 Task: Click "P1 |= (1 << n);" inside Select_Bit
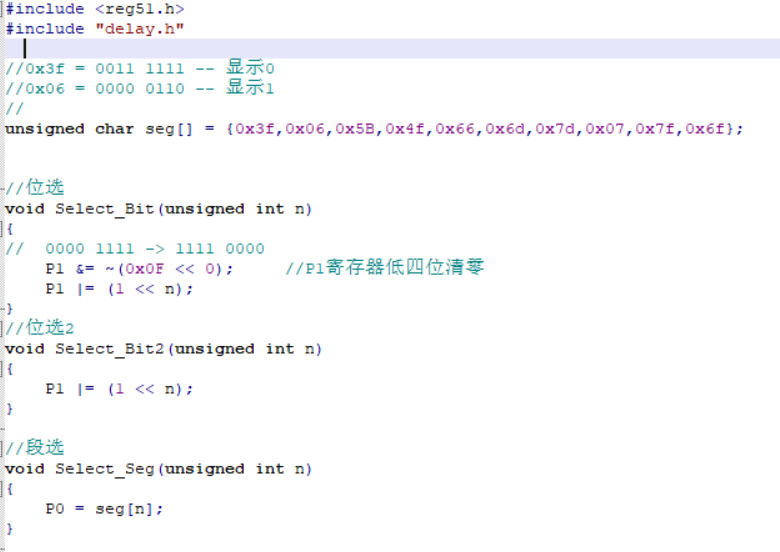[x=119, y=289]
